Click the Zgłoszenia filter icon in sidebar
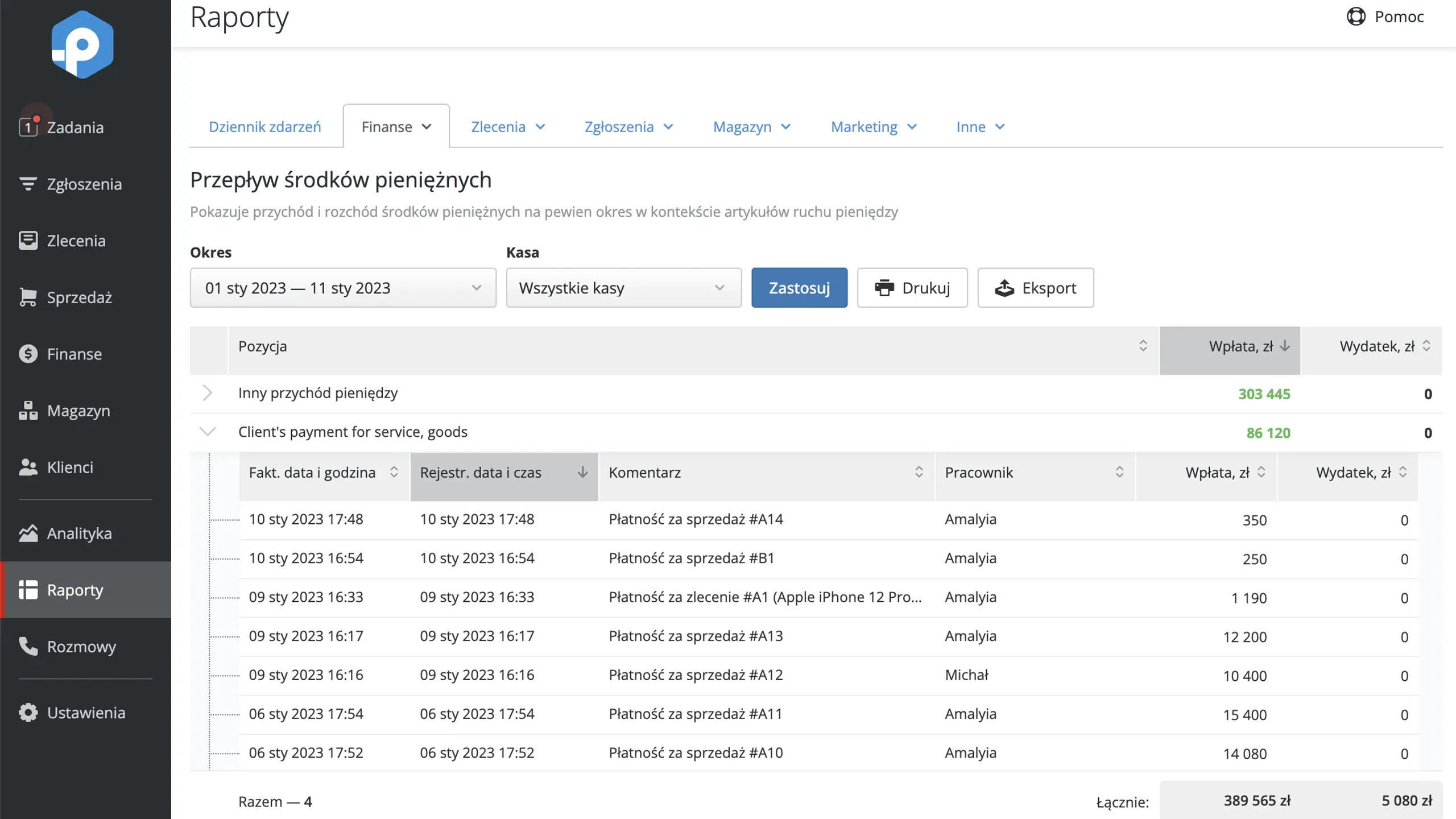 [x=28, y=184]
